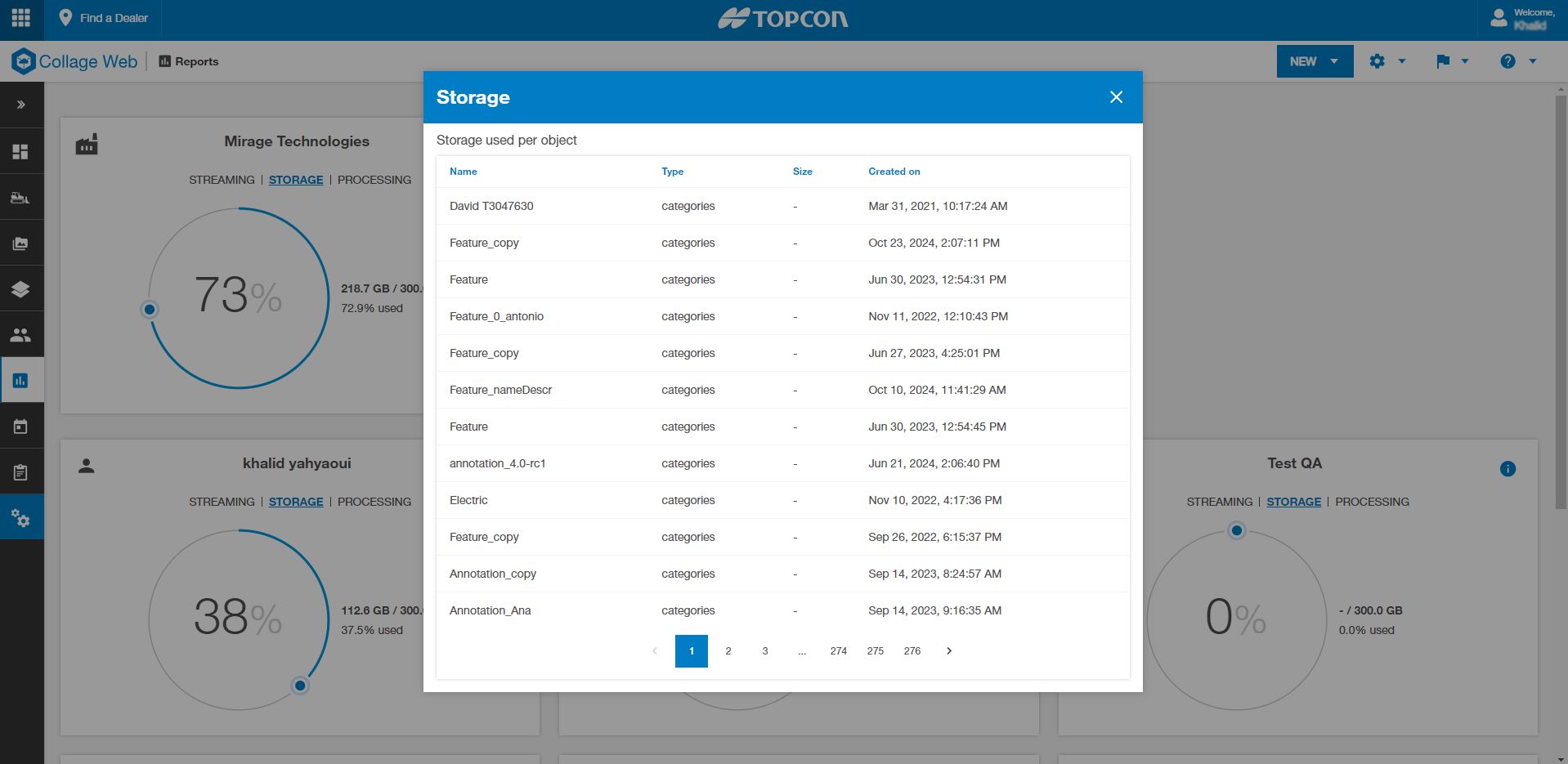This screenshot has width=1568, height=764.
Task: Go to next page using arrow
Action: pos(948,651)
